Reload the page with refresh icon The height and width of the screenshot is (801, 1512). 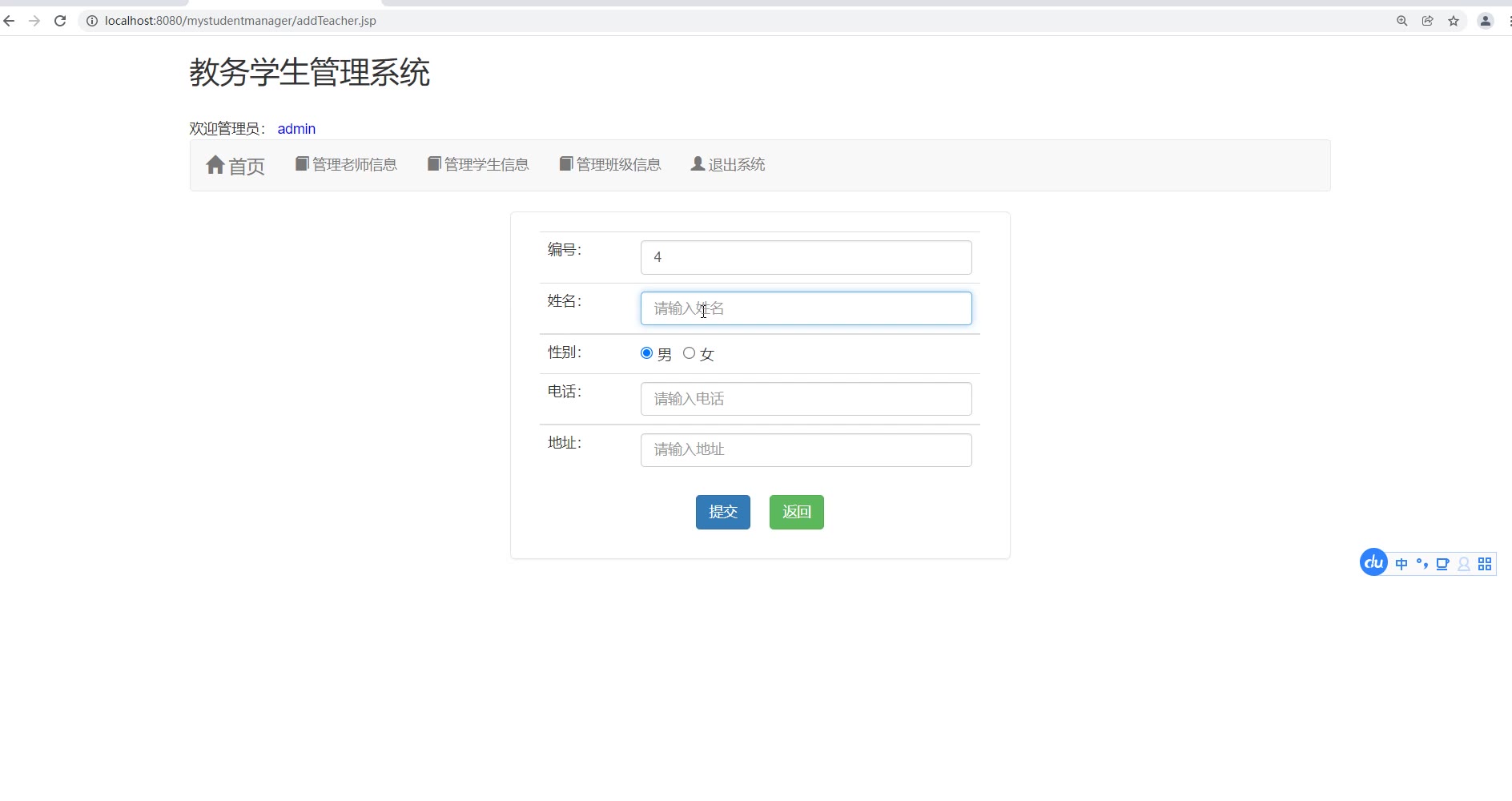point(60,21)
